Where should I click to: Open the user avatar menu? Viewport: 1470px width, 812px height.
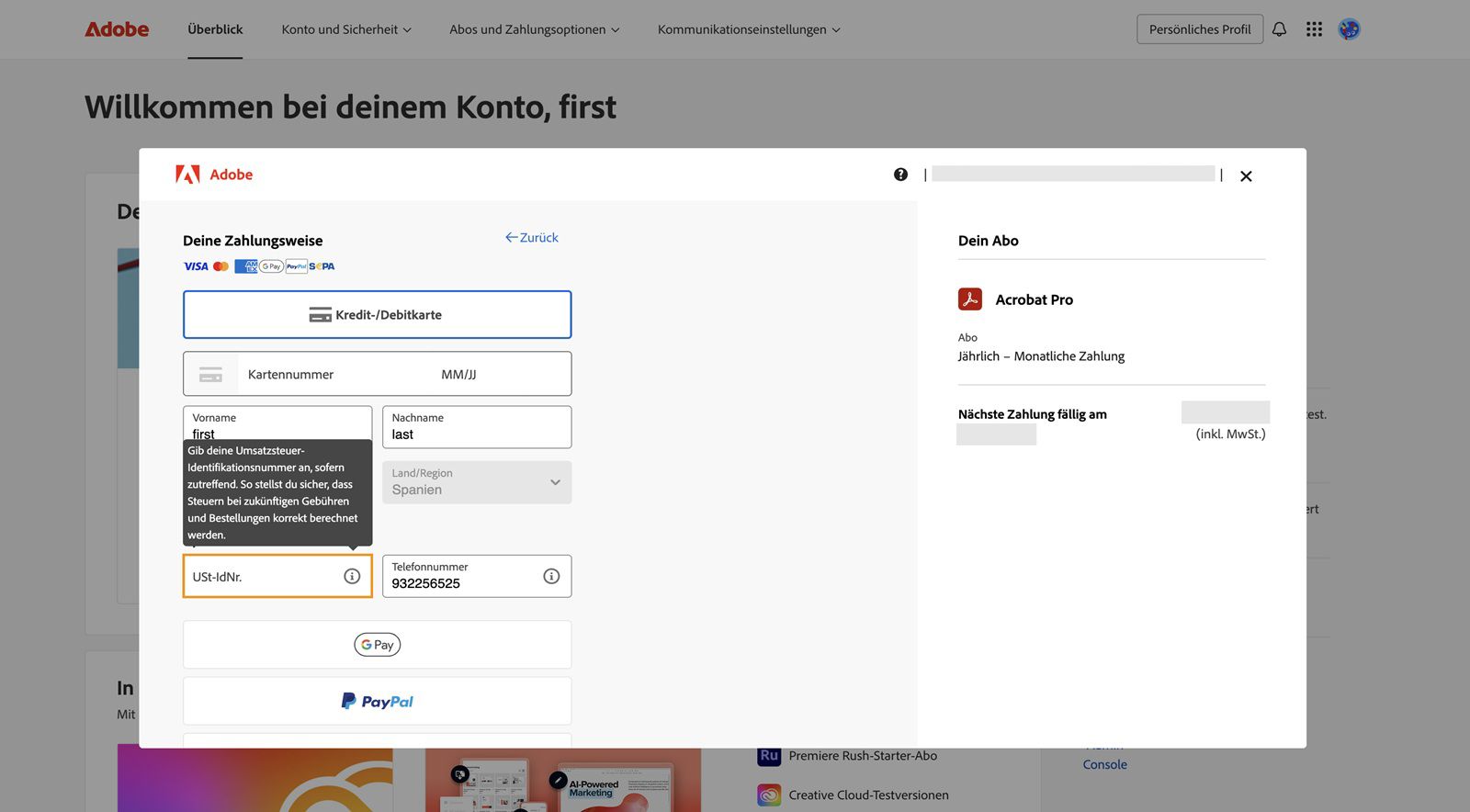click(1349, 29)
